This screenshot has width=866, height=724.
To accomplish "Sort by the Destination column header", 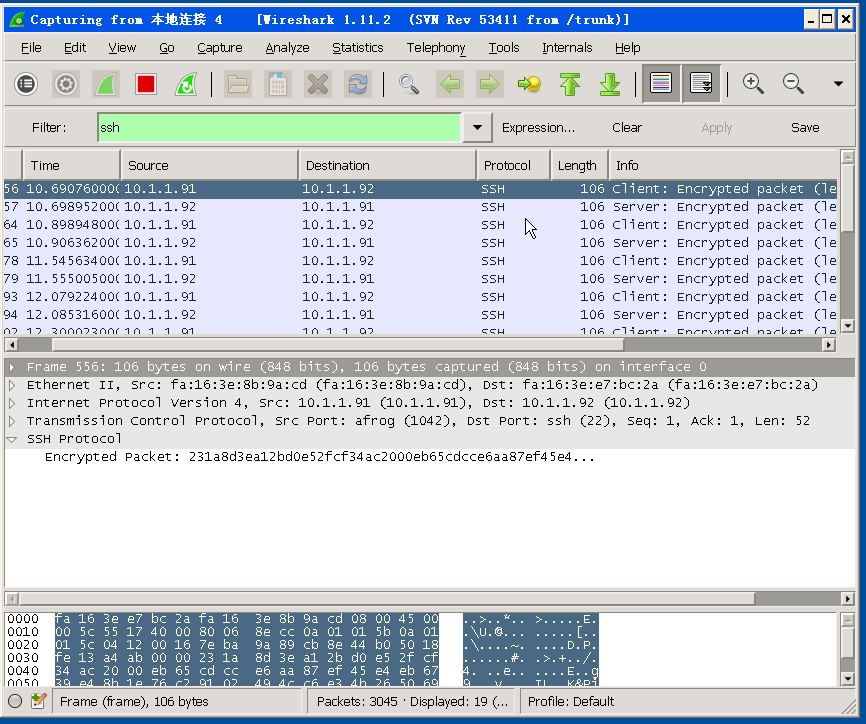I will tap(387, 165).
